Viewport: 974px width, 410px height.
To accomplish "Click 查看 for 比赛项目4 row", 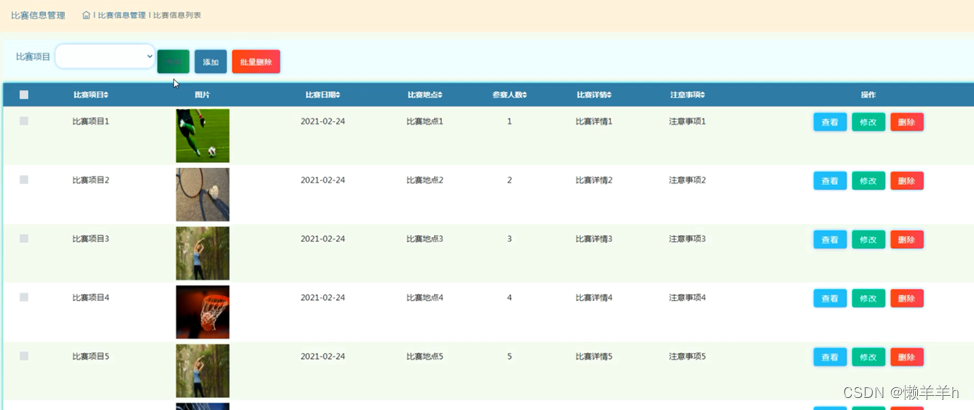I will click(830, 299).
